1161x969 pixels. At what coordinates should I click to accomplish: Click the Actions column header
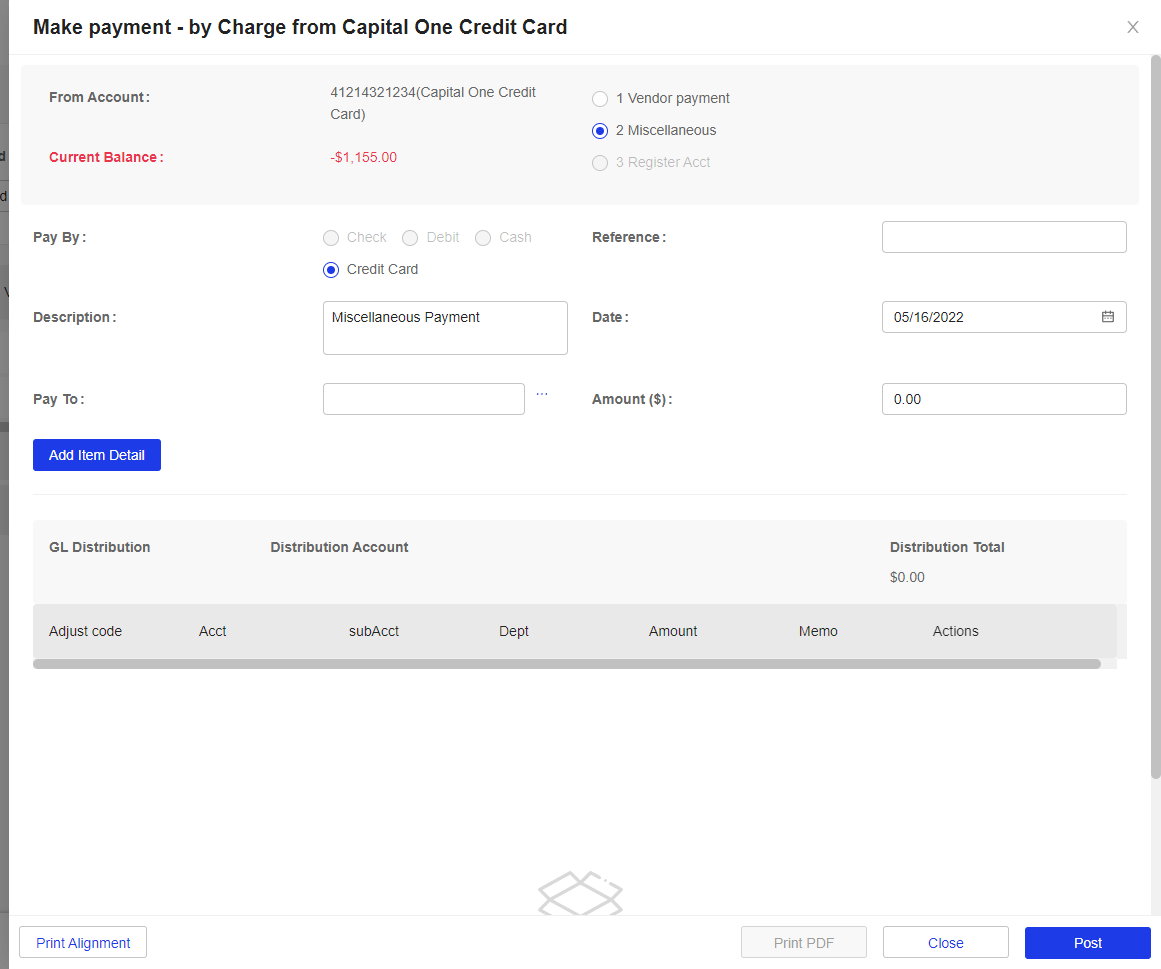tap(955, 631)
